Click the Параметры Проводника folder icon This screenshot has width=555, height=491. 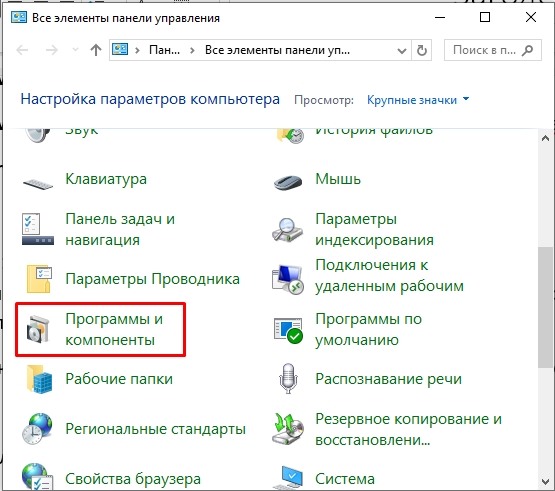click(x=39, y=279)
